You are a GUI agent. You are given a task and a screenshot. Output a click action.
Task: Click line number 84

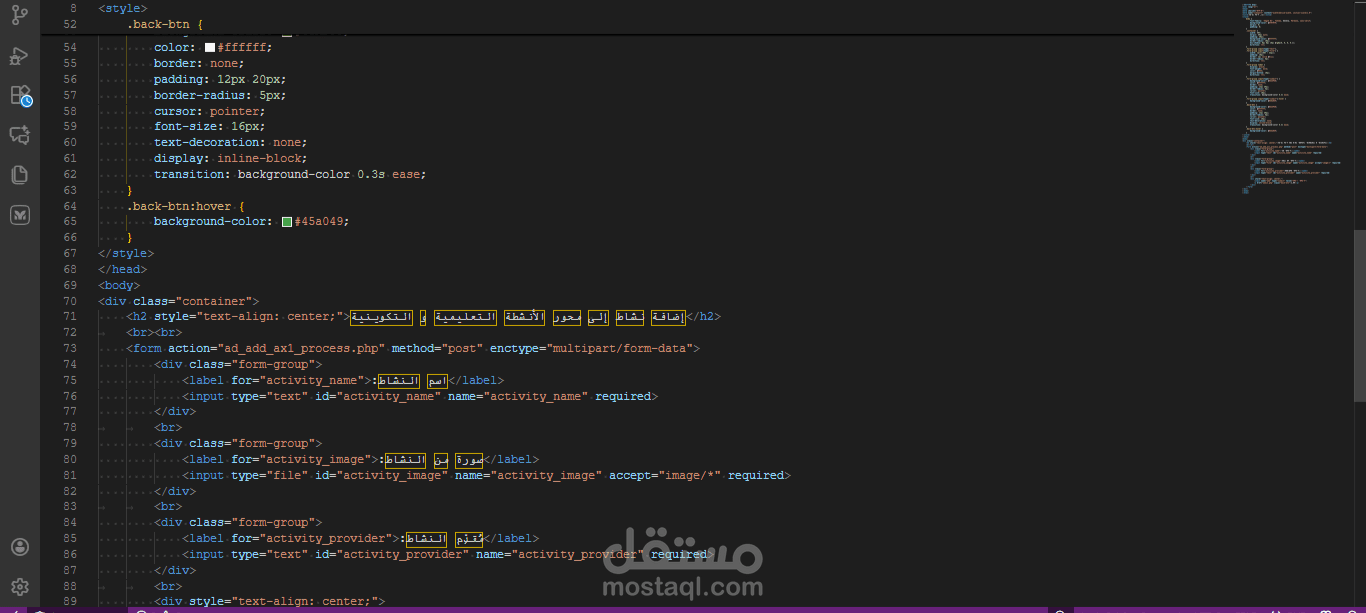[x=70, y=523]
